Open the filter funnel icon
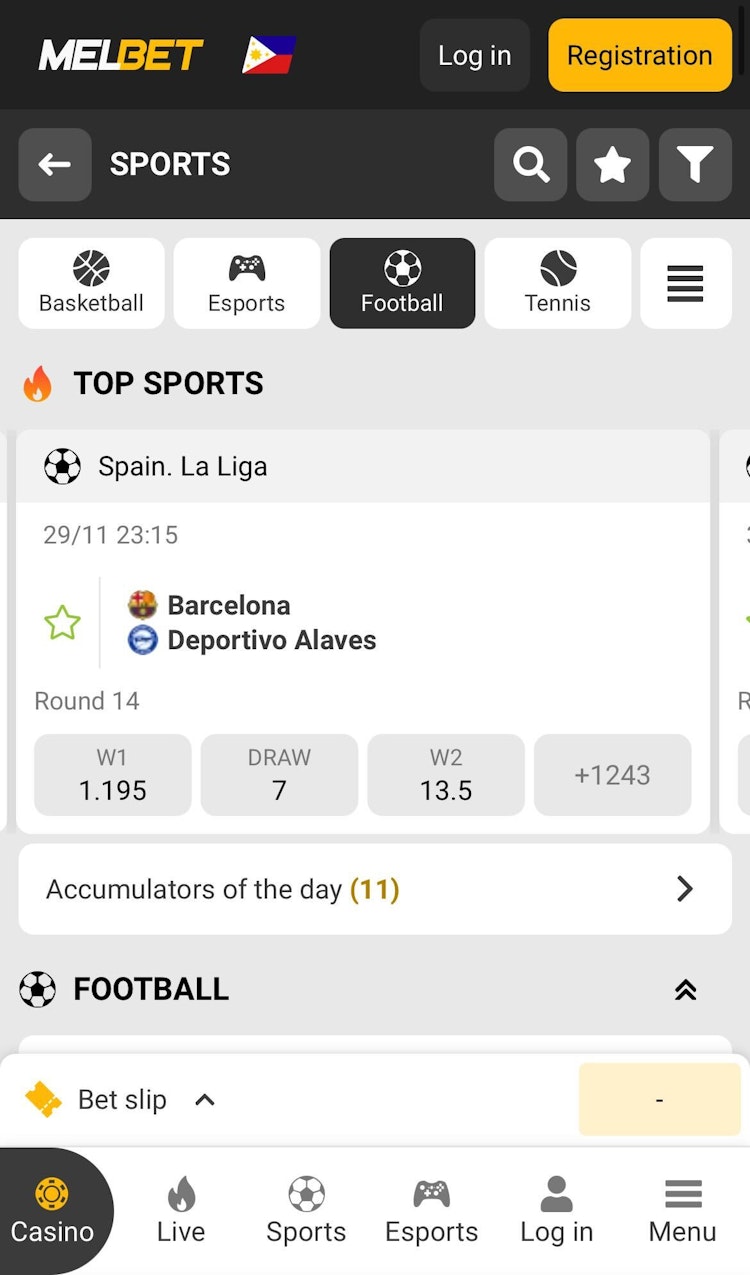This screenshot has width=750, height=1275. click(695, 165)
